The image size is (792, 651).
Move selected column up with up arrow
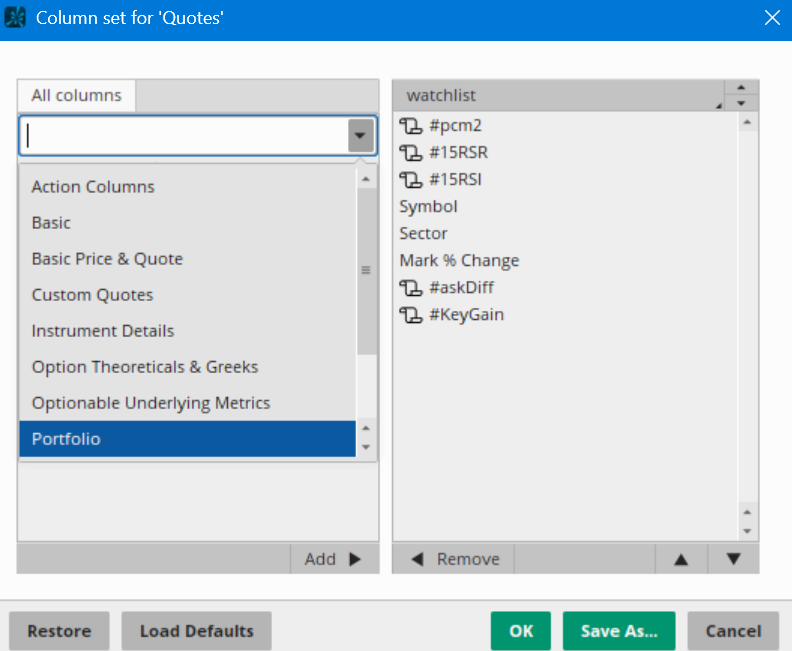point(681,559)
